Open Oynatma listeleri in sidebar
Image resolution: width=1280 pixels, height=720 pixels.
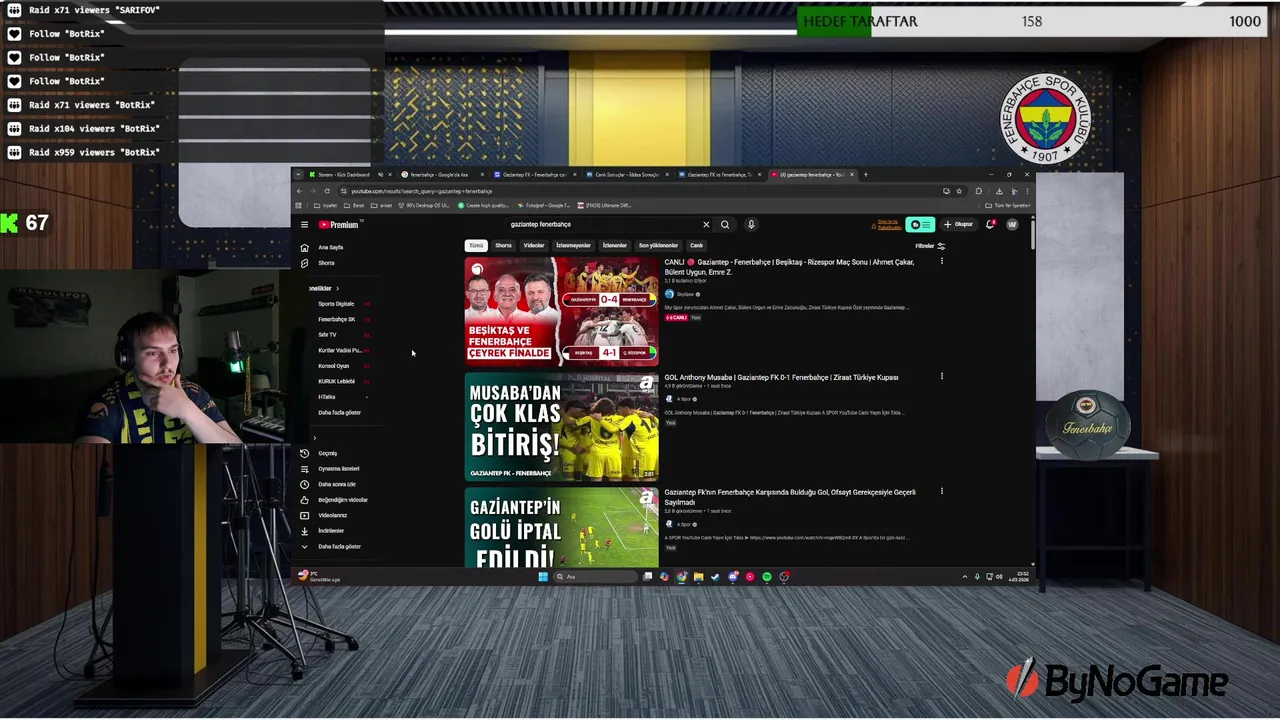coord(338,468)
